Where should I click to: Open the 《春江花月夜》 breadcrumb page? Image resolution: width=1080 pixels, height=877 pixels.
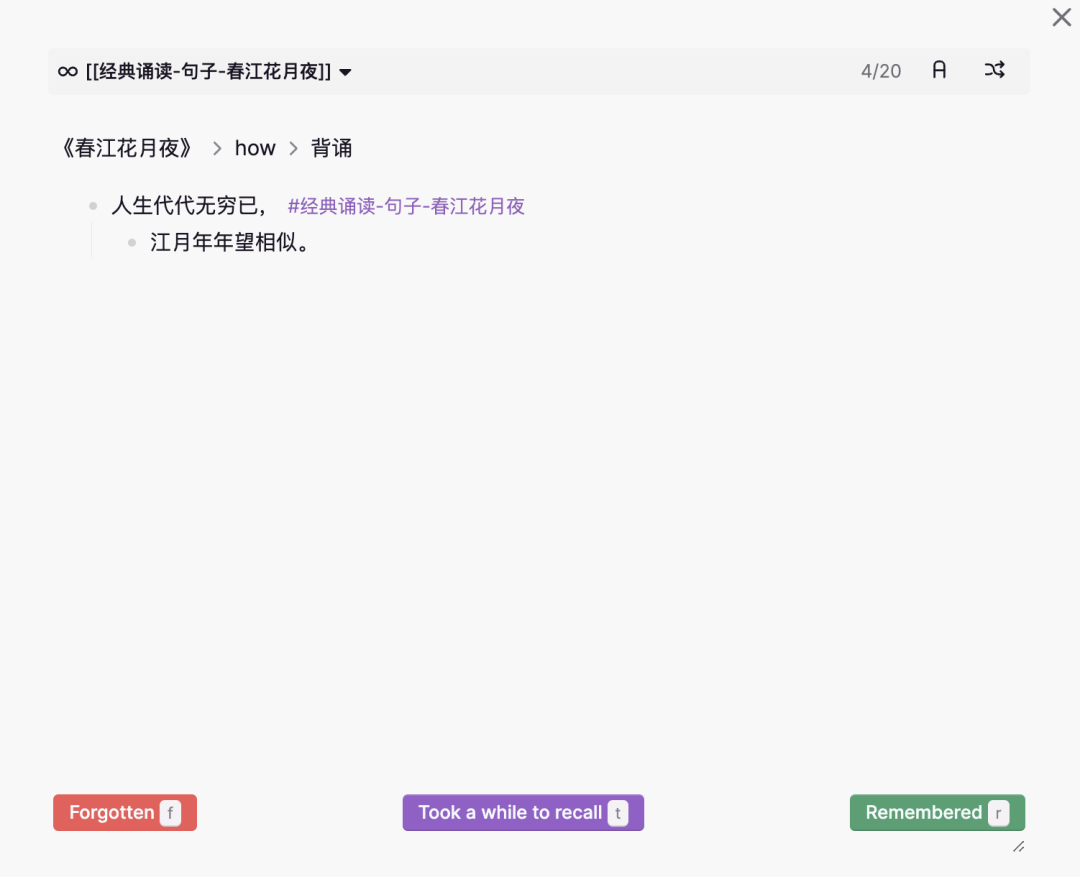(126, 148)
